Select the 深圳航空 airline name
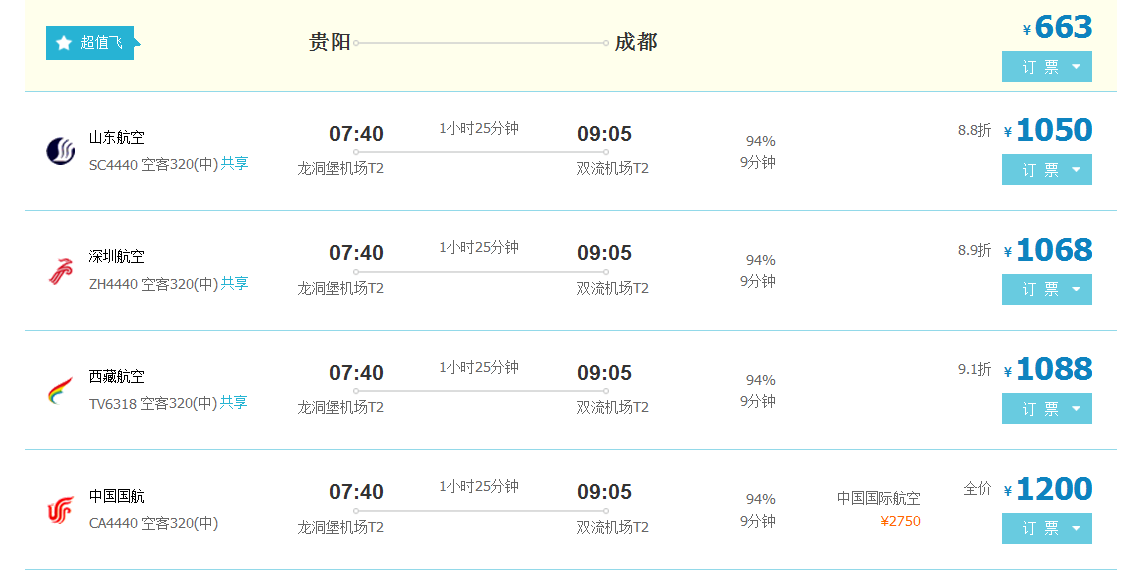The height and width of the screenshot is (573, 1130). 117,257
